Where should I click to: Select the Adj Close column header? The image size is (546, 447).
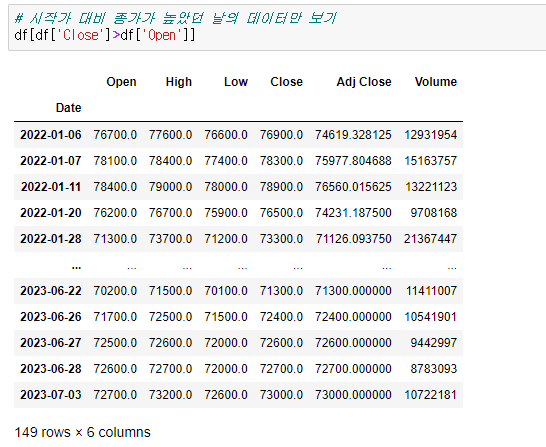point(364,82)
